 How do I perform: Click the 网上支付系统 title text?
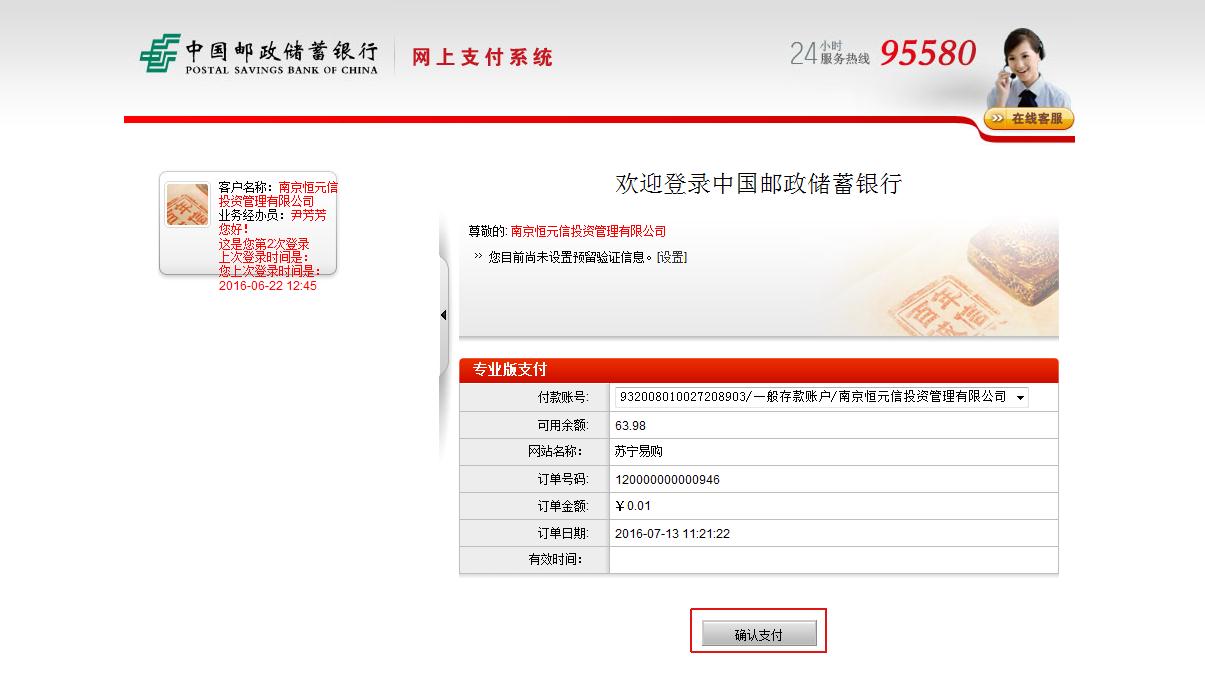482,57
